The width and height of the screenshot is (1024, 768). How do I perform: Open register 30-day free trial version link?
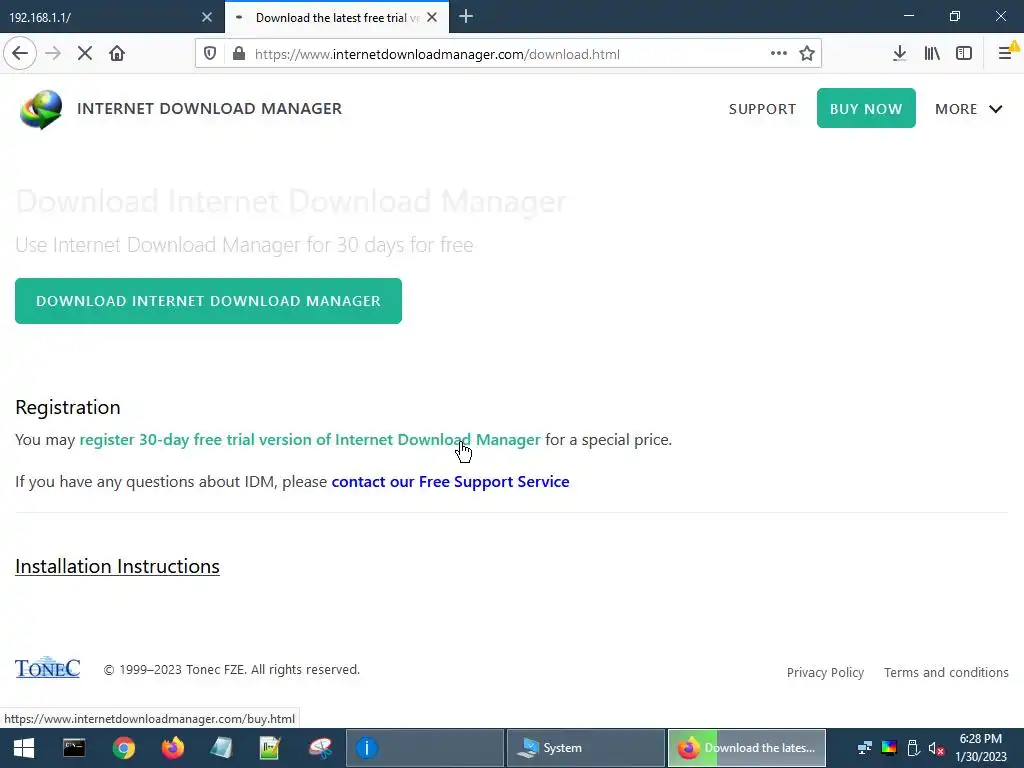310,440
